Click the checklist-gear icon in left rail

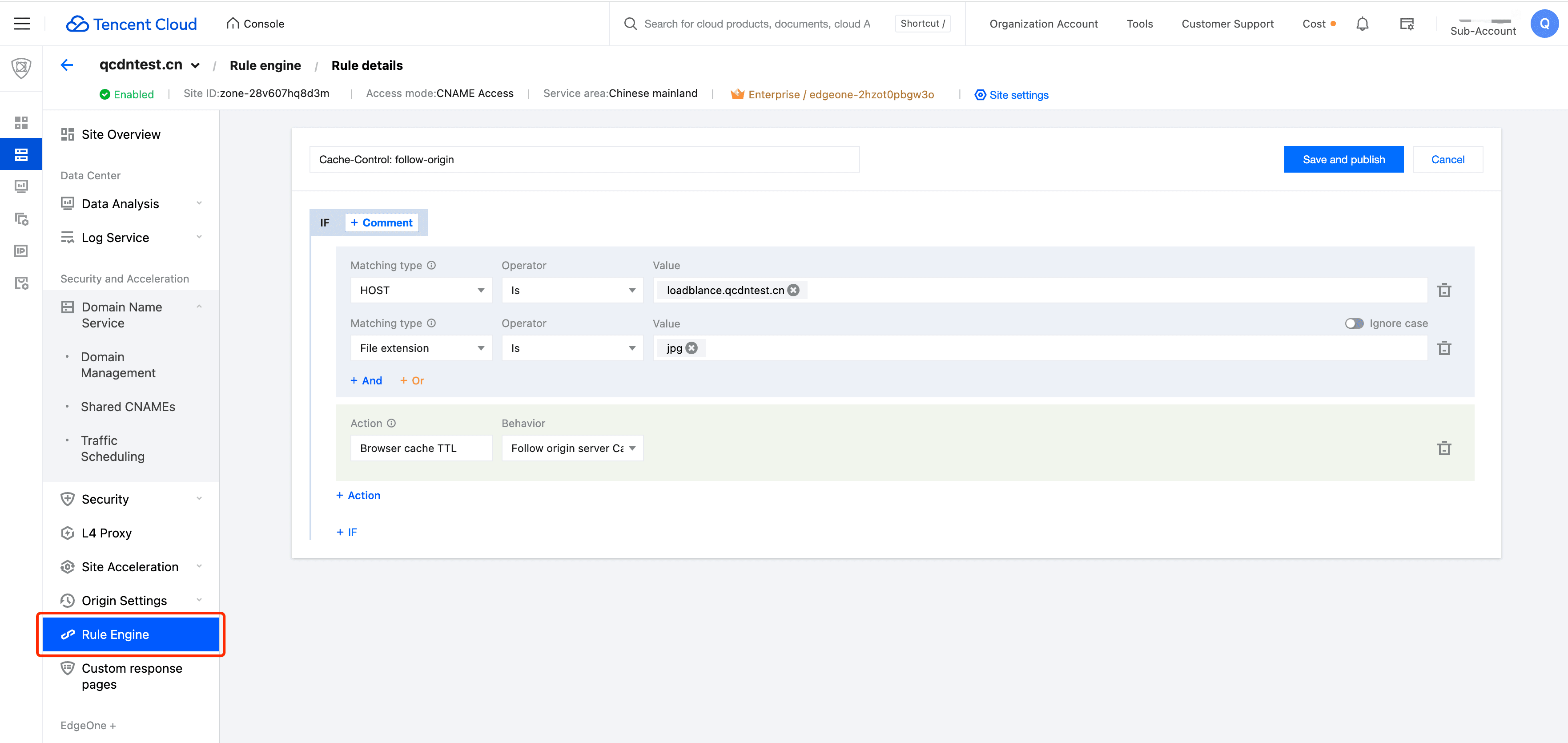click(x=21, y=283)
